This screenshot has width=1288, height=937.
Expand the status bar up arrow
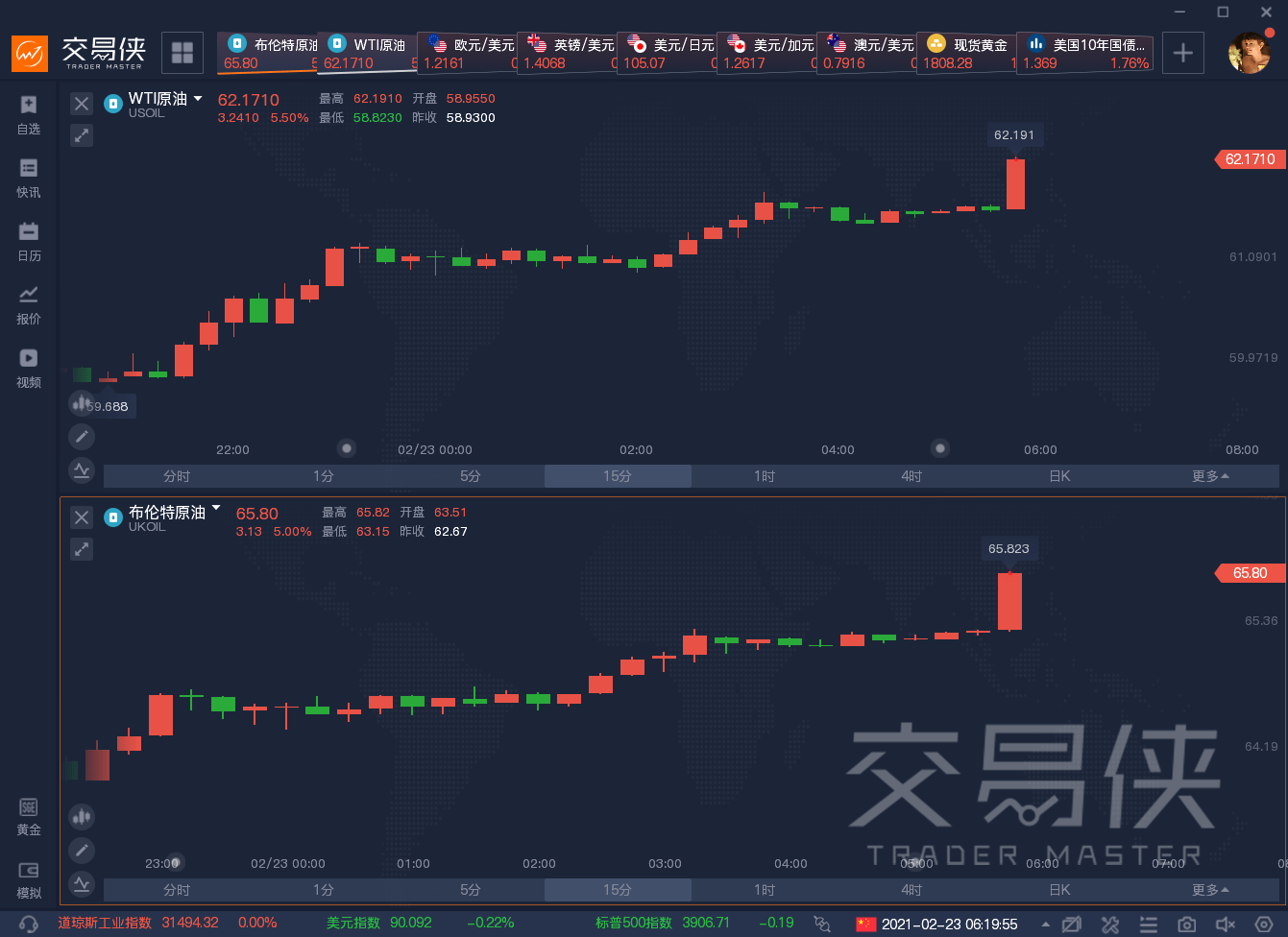click(x=1045, y=925)
